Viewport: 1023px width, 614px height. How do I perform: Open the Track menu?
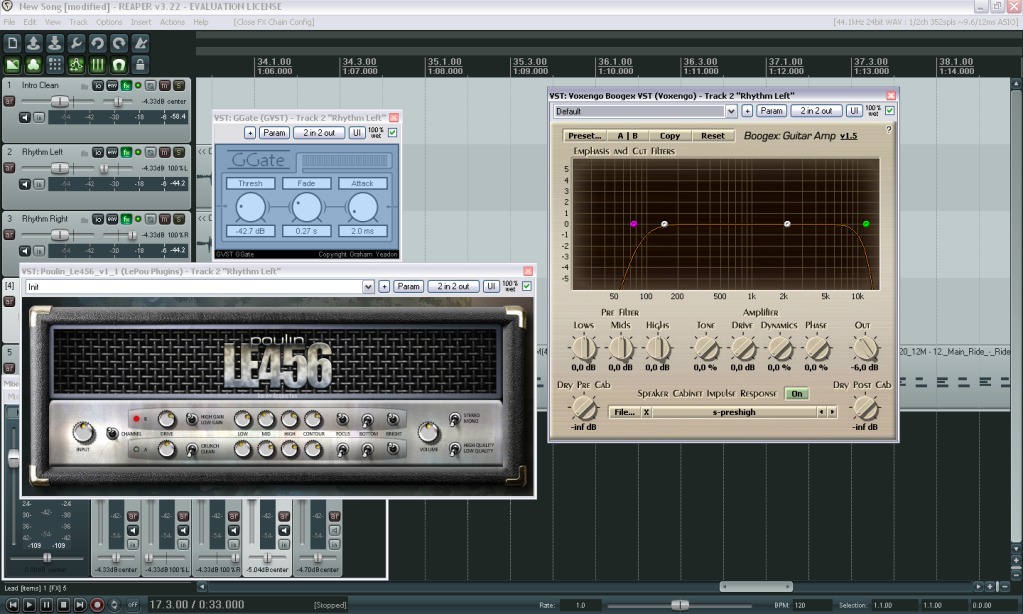coord(78,22)
